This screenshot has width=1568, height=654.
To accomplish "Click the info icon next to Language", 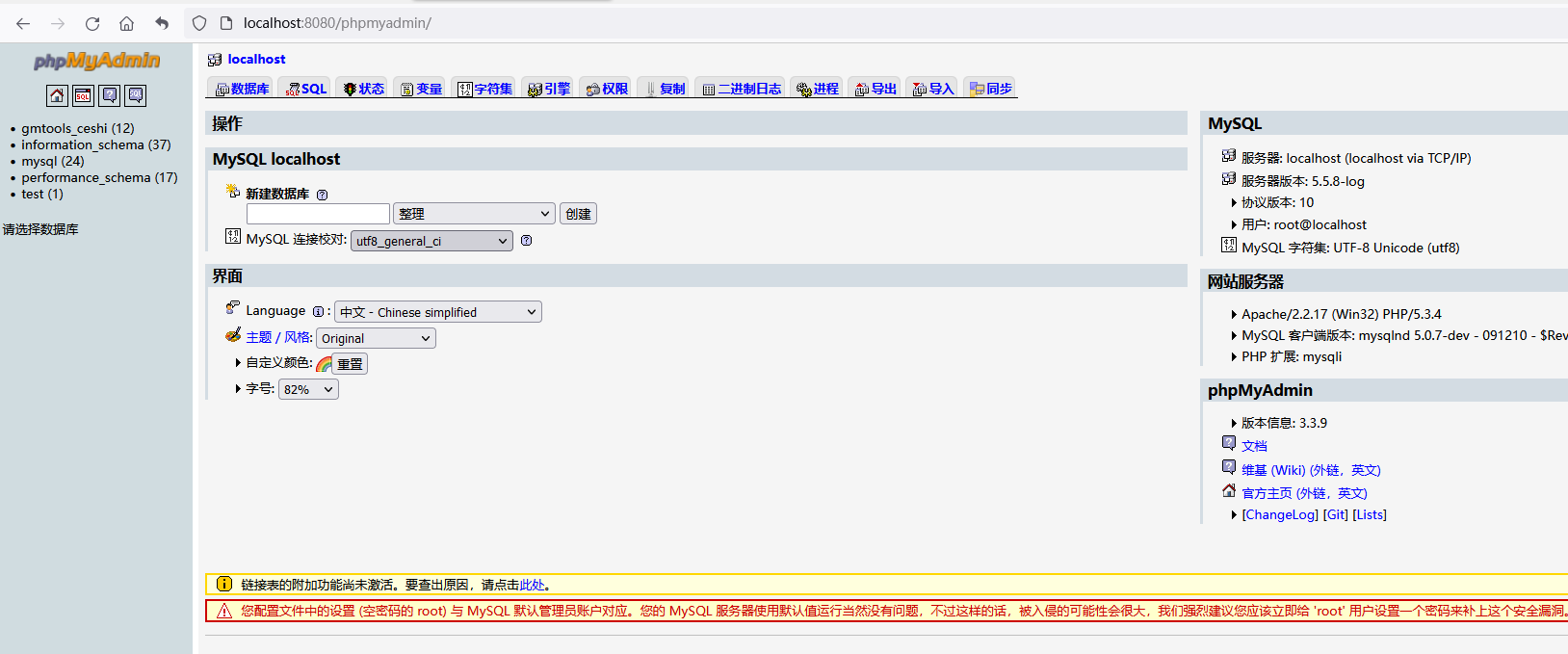I will (x=318, y=311).
